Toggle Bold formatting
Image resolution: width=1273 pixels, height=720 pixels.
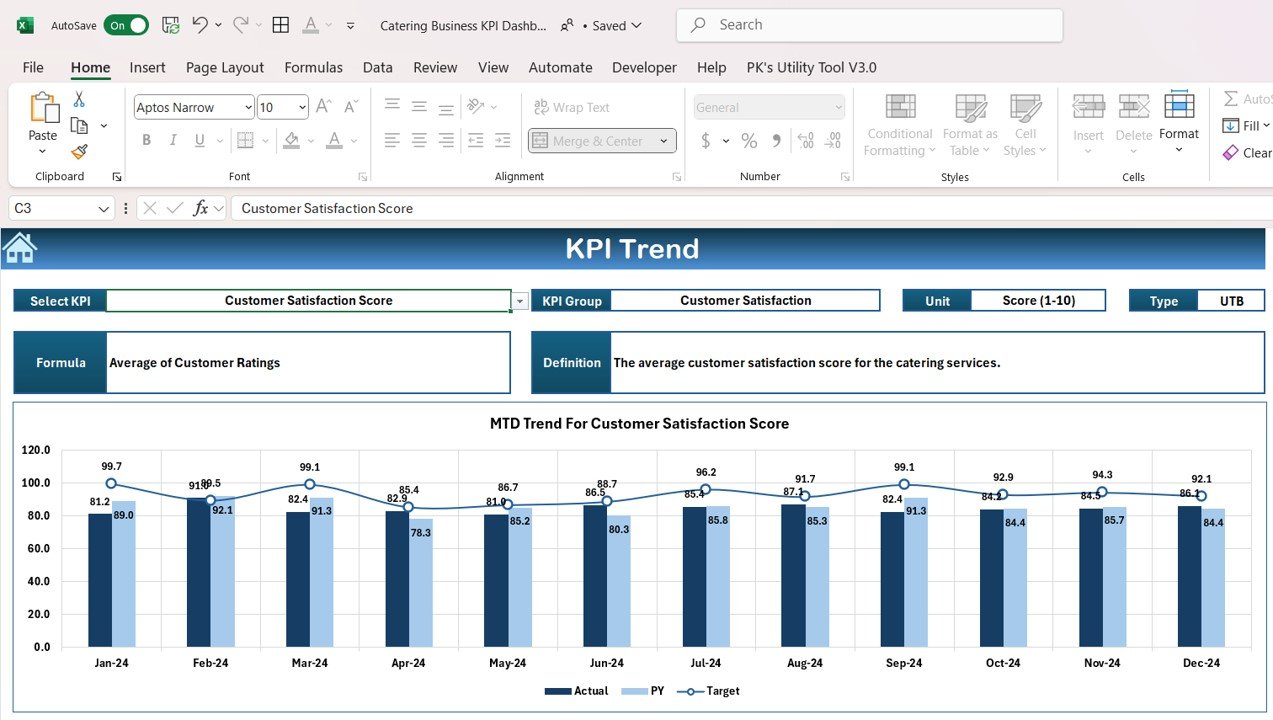click(146, 141)
